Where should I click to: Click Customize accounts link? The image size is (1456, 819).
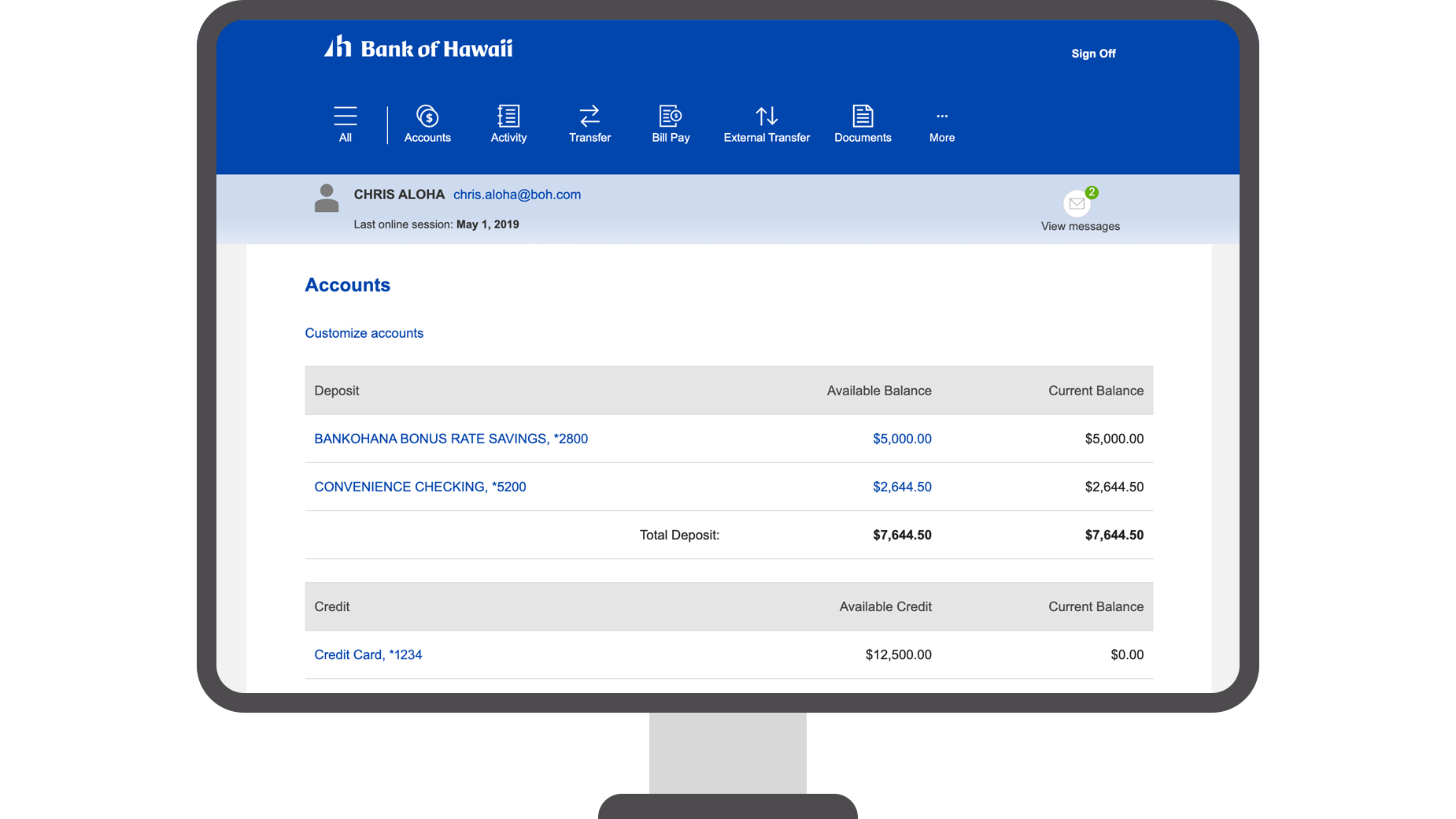(364, 333)
